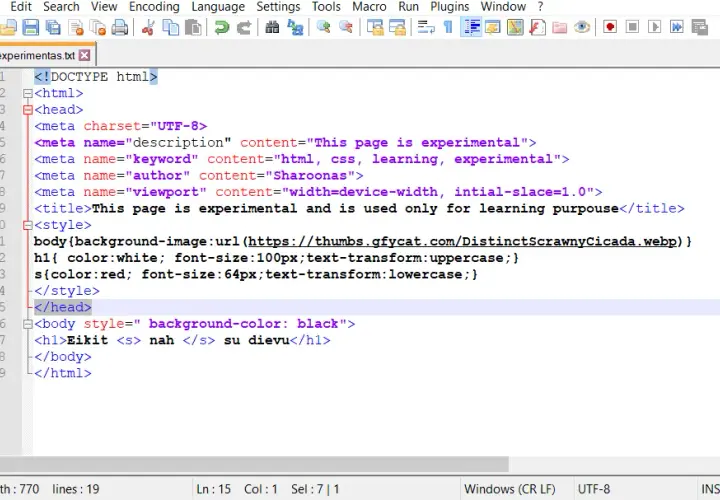Click the macro Playback icon
Viewport: 720px width, 500px height.
(x=654, y=28)
